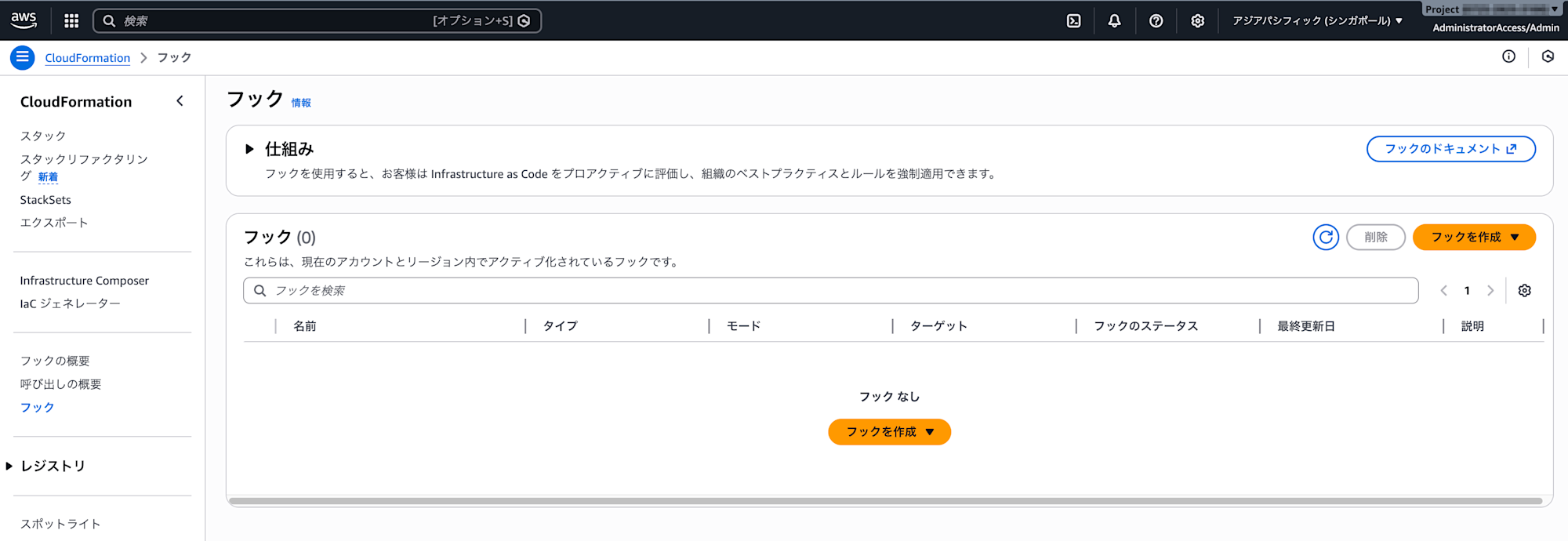
Task: Click the CloudFormation breadcrumb link
Action: tap(88, 58)
